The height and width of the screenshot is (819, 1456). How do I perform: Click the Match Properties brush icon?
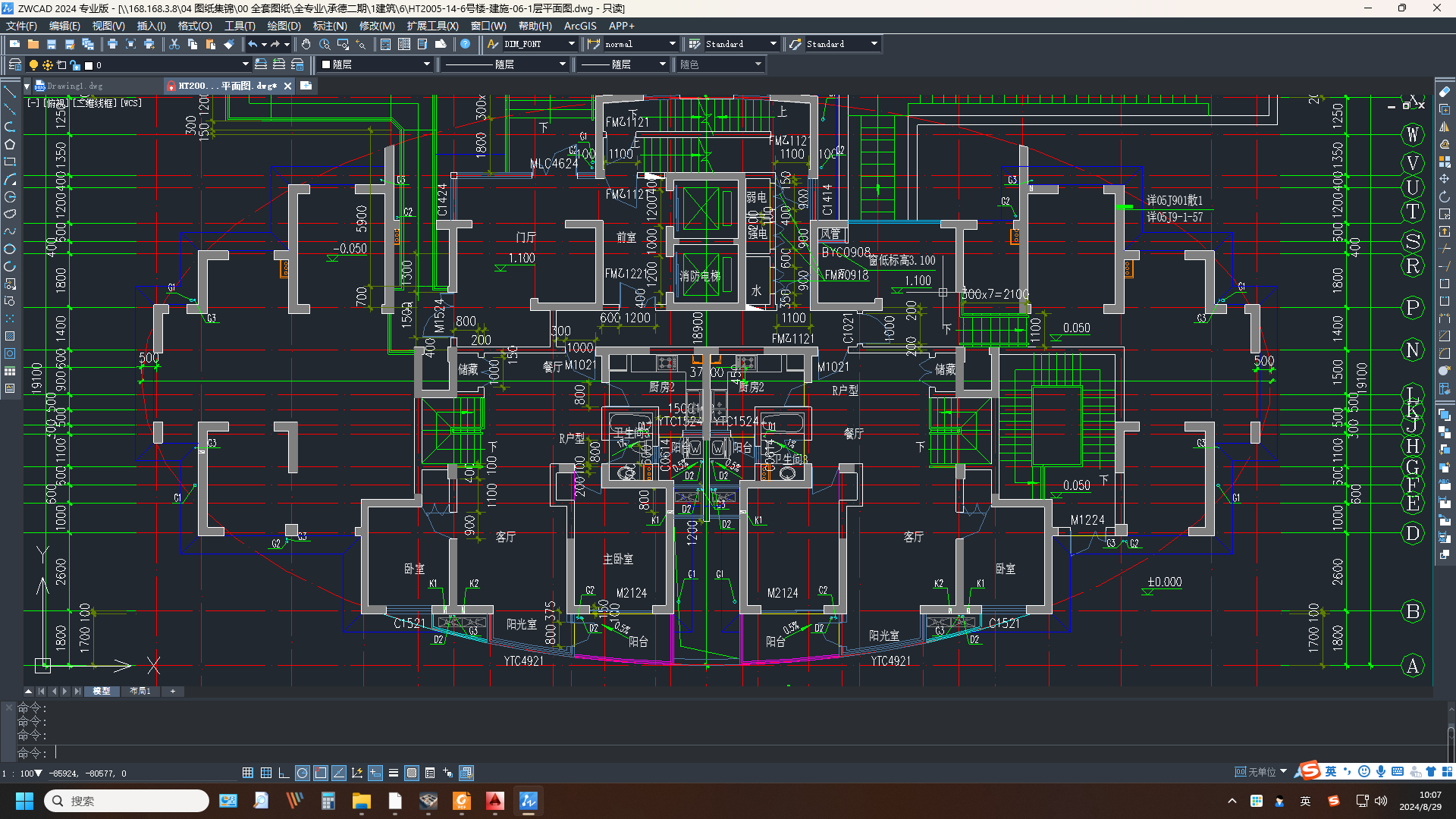coord(229,44)
